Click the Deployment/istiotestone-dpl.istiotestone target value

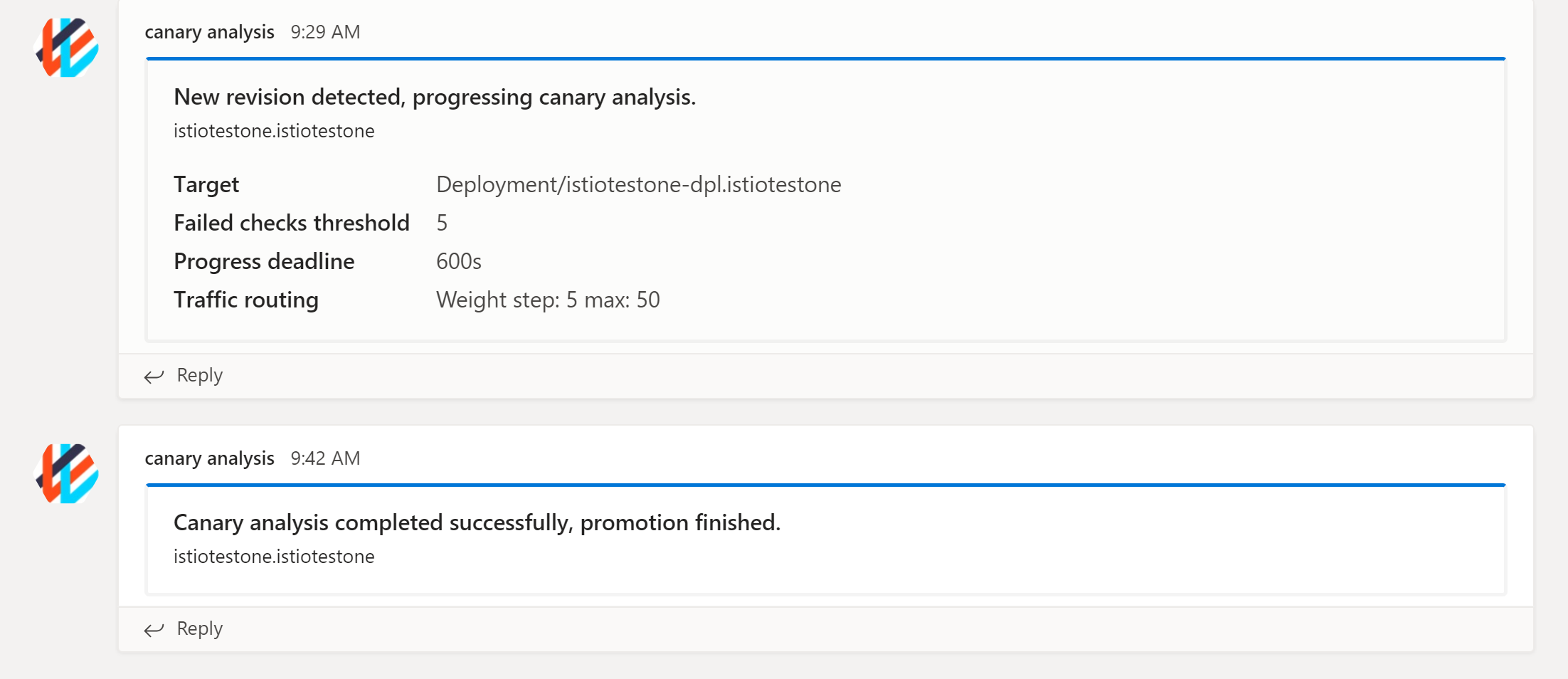[x=638, y=184]
